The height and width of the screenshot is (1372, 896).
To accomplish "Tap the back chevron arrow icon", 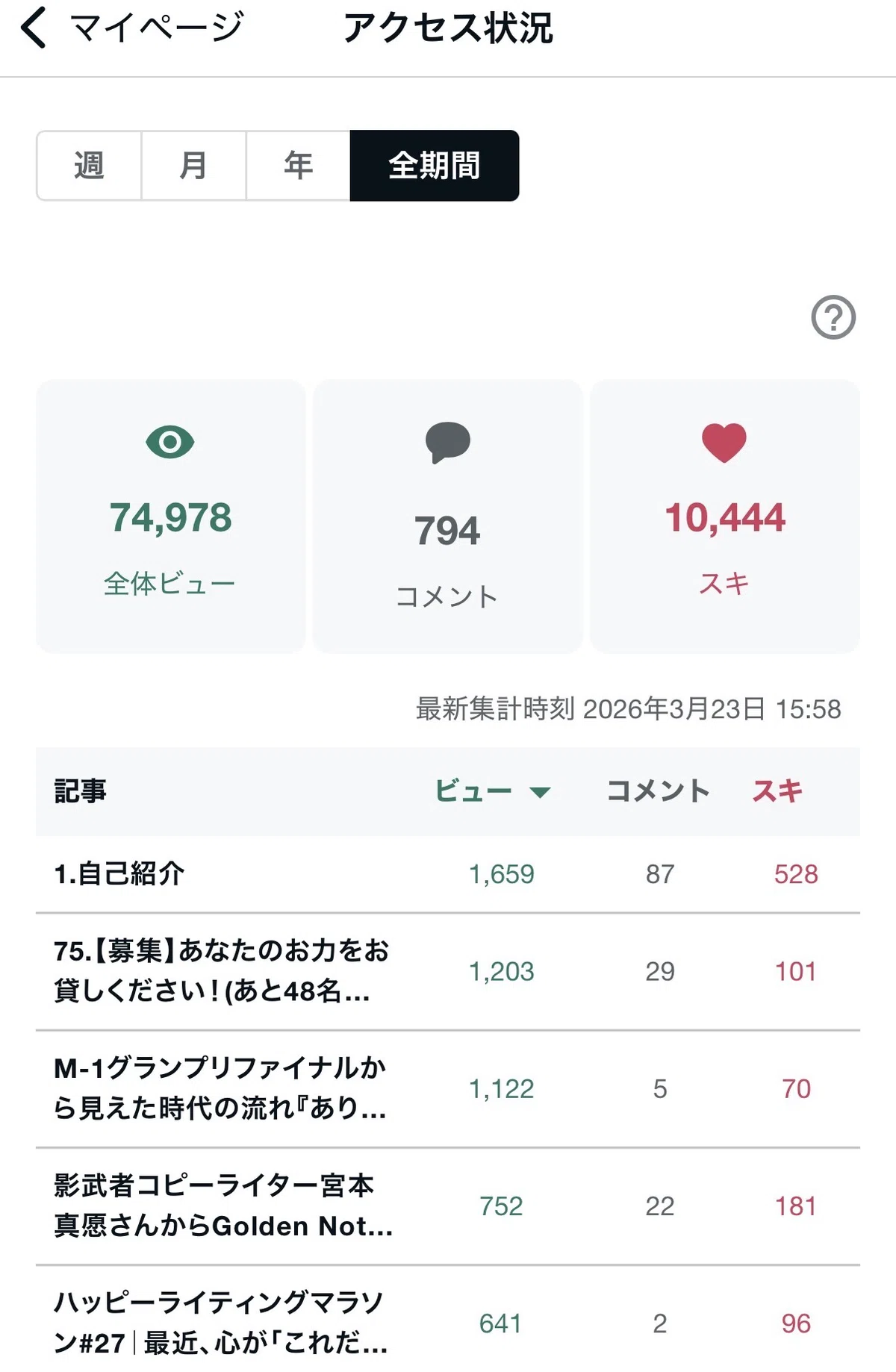I will pos(34,28).
